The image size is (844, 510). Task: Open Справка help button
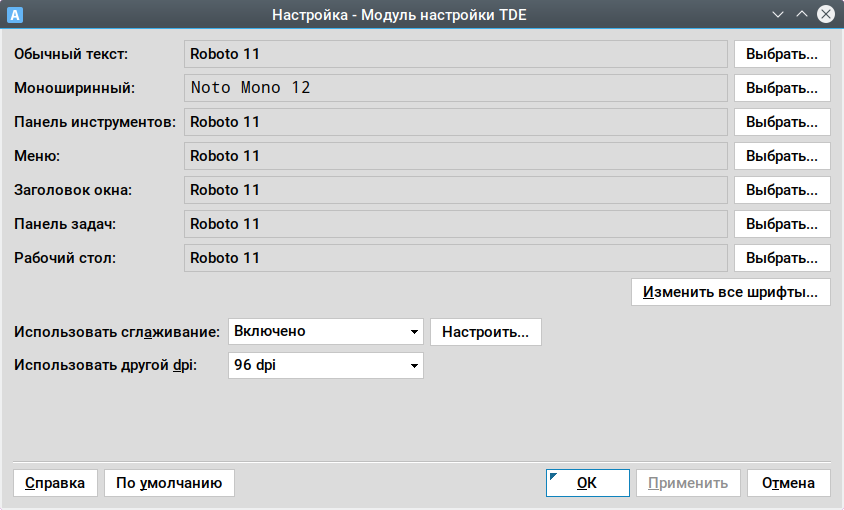55,483
